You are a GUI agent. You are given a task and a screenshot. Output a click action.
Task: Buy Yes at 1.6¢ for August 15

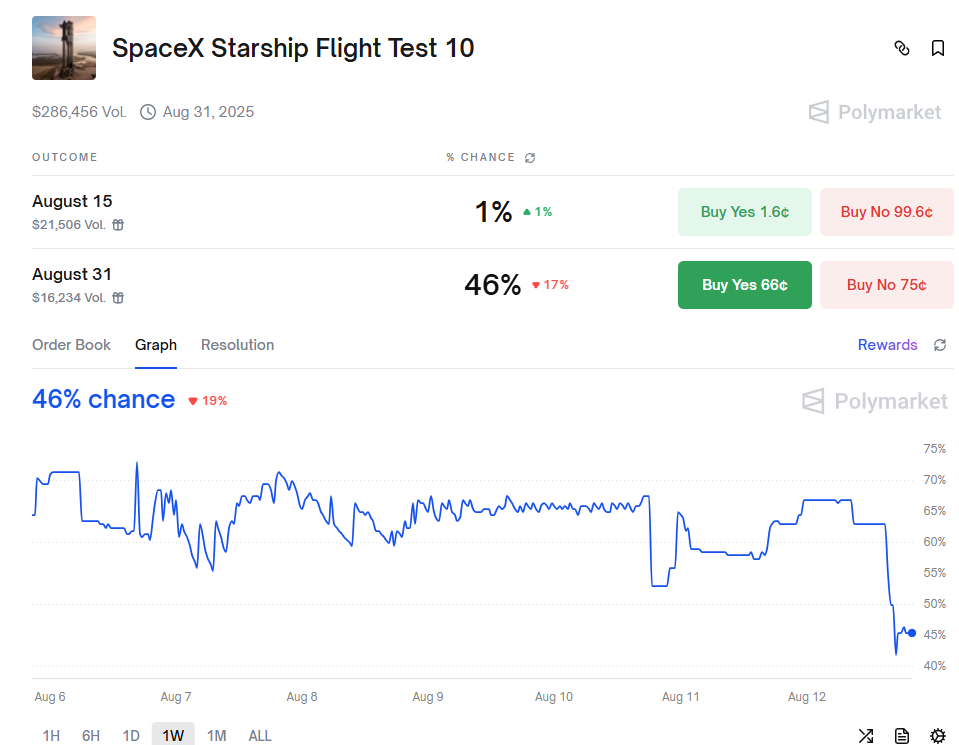pos(745,212)
